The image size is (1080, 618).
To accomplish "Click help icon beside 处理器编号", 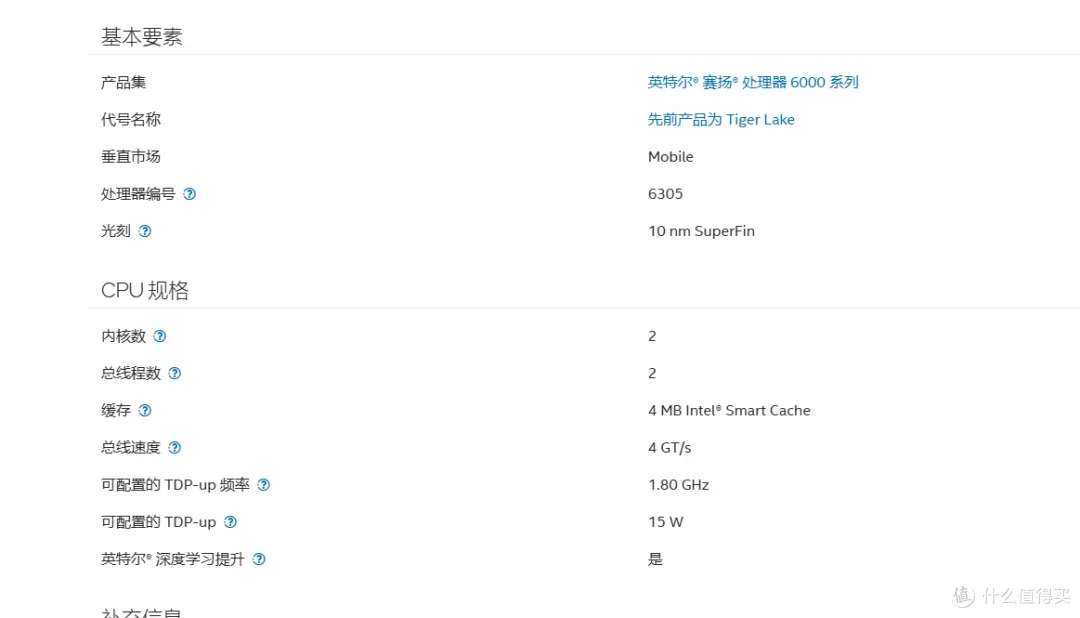I will [189, 194].
